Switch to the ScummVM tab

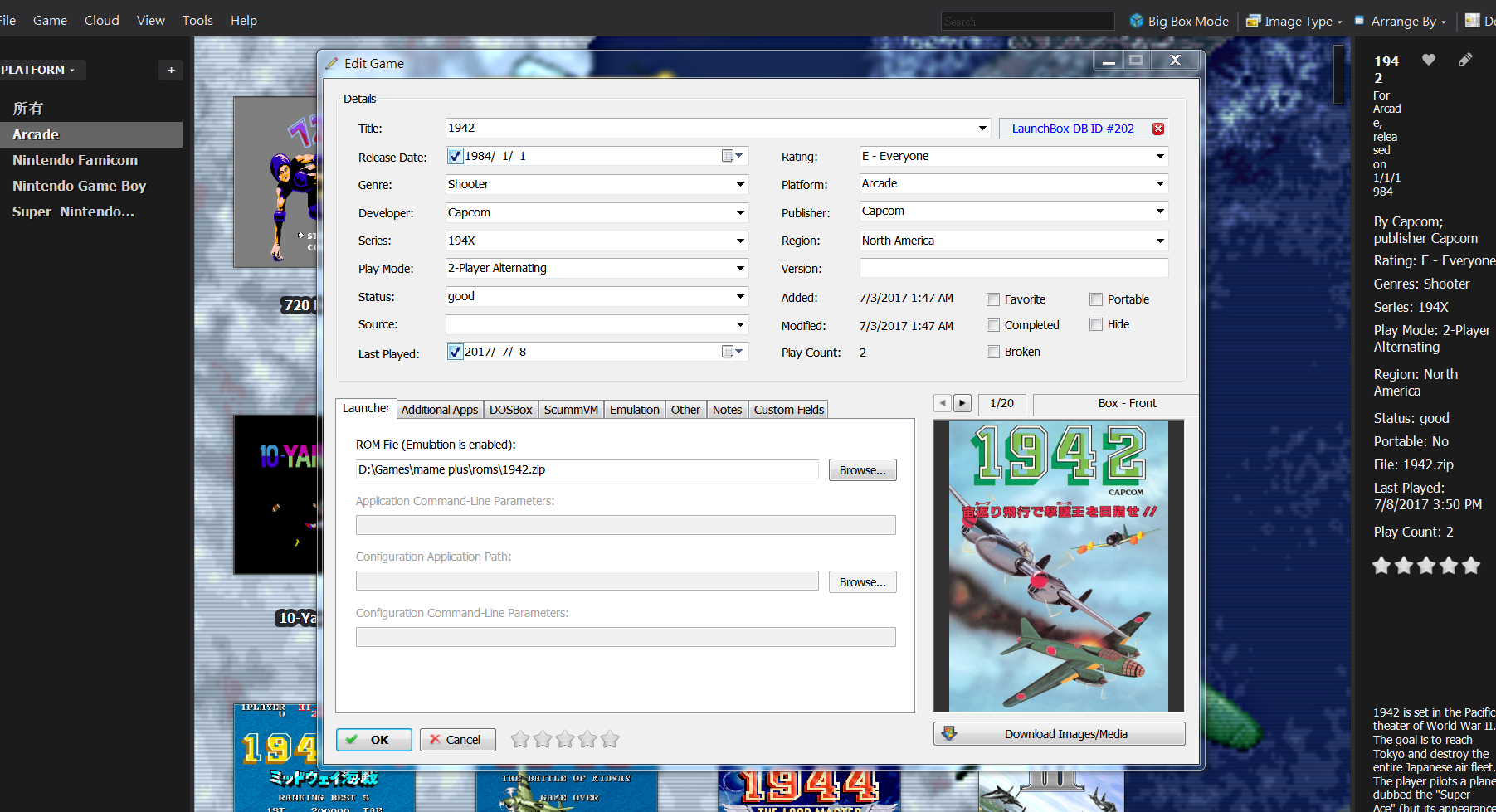click(x=571, y=410)
